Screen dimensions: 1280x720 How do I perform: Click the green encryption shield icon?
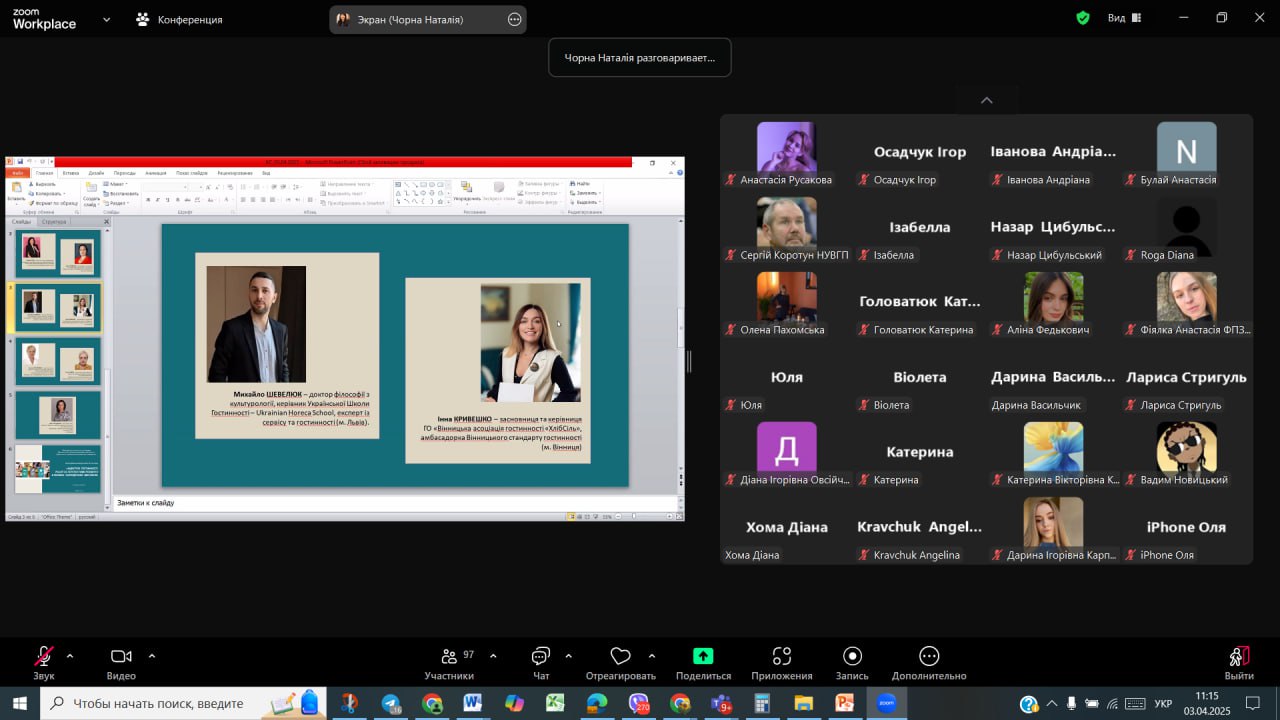pyautogui.click(x=1083, y=18)
